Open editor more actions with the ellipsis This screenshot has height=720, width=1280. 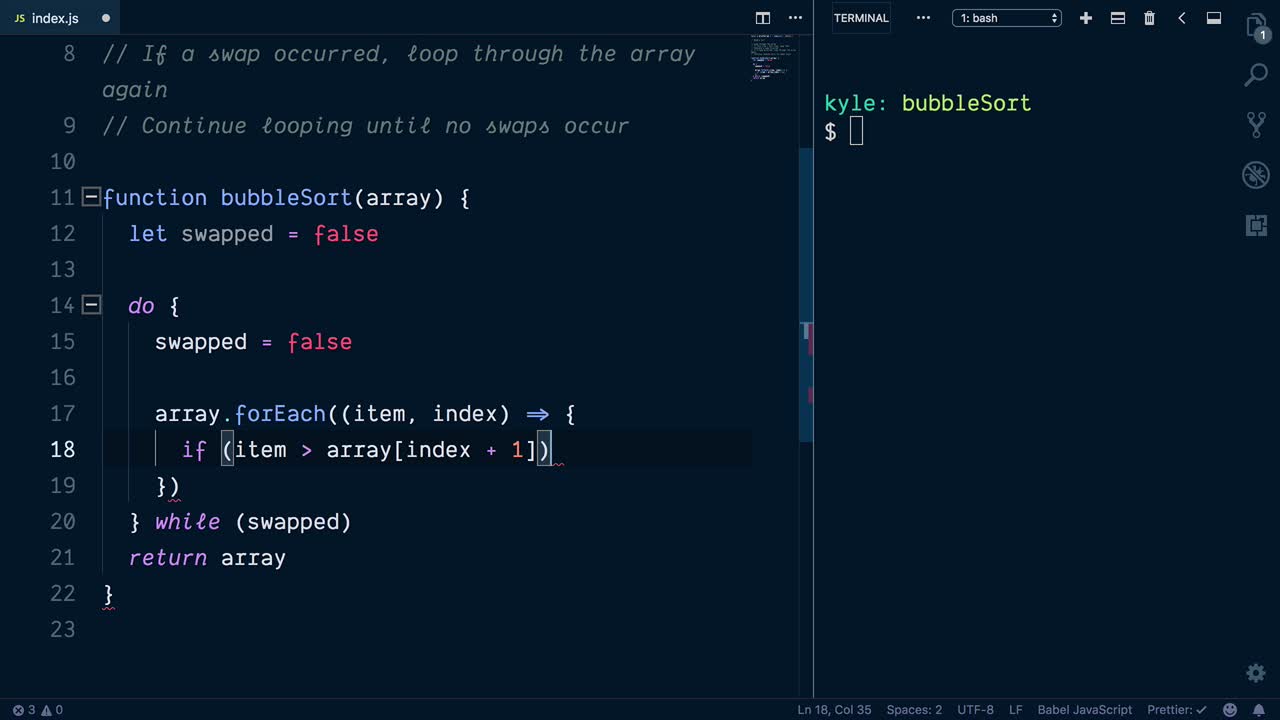[795, 18]
